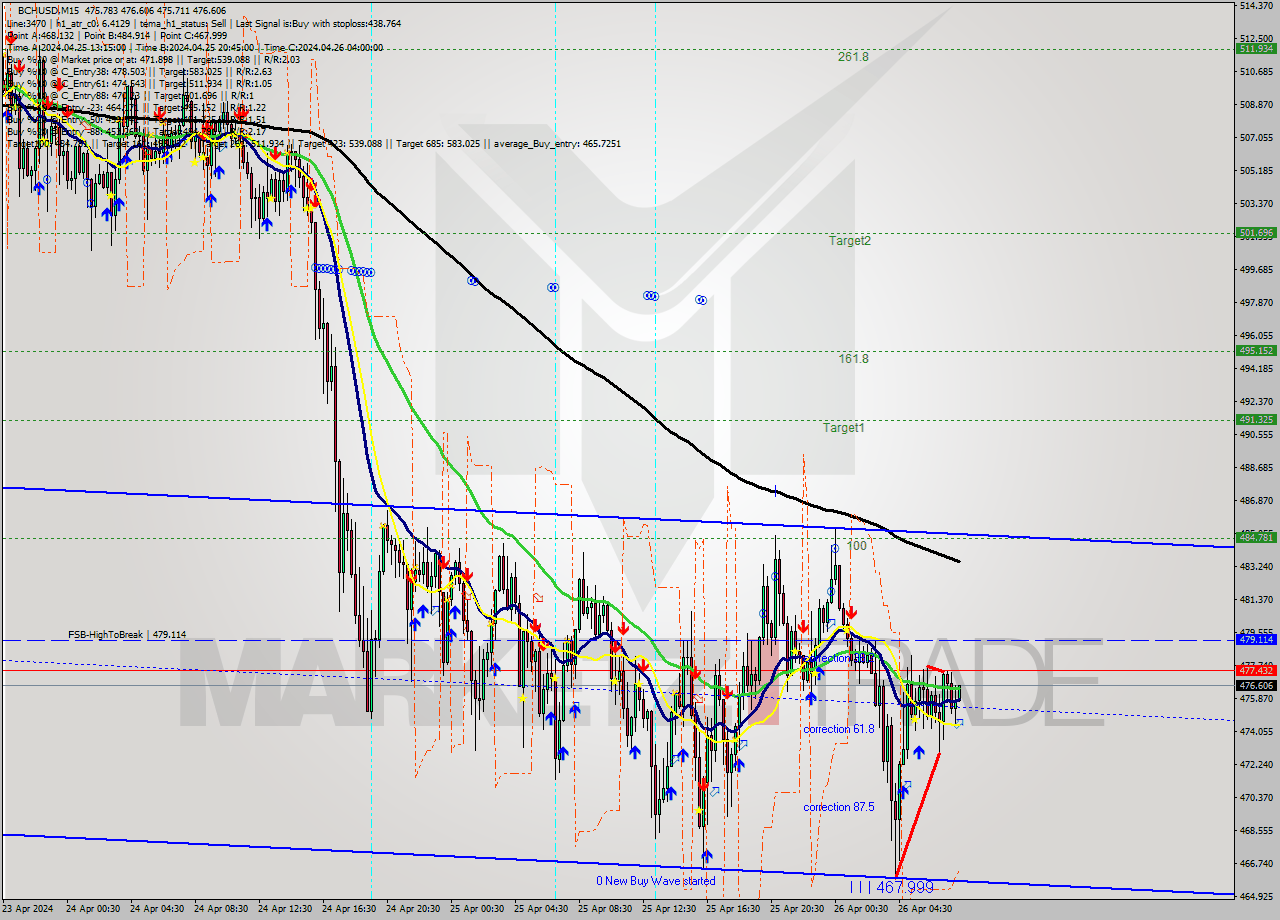
Task: Click the 23 Apr 2024 date label
Action: (27, 909)
